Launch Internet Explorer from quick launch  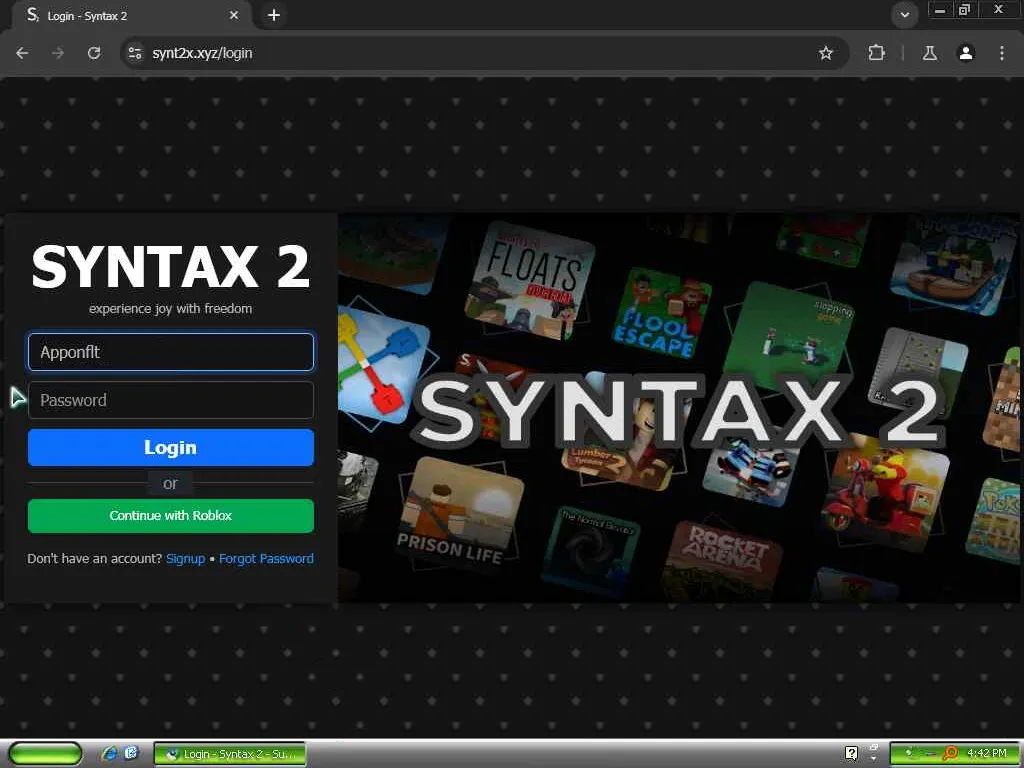[110, 754]
